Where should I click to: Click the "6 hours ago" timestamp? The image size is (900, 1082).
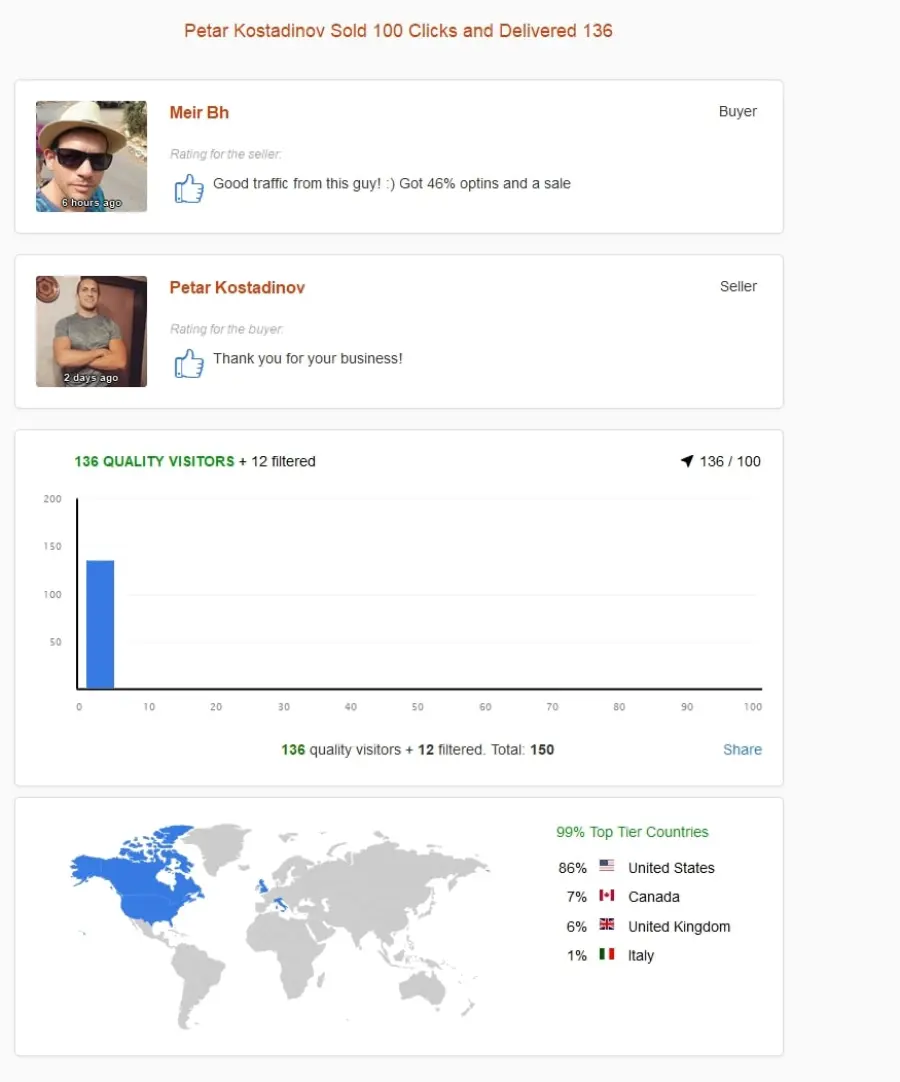pyautogui.click(x=91, y=203)
